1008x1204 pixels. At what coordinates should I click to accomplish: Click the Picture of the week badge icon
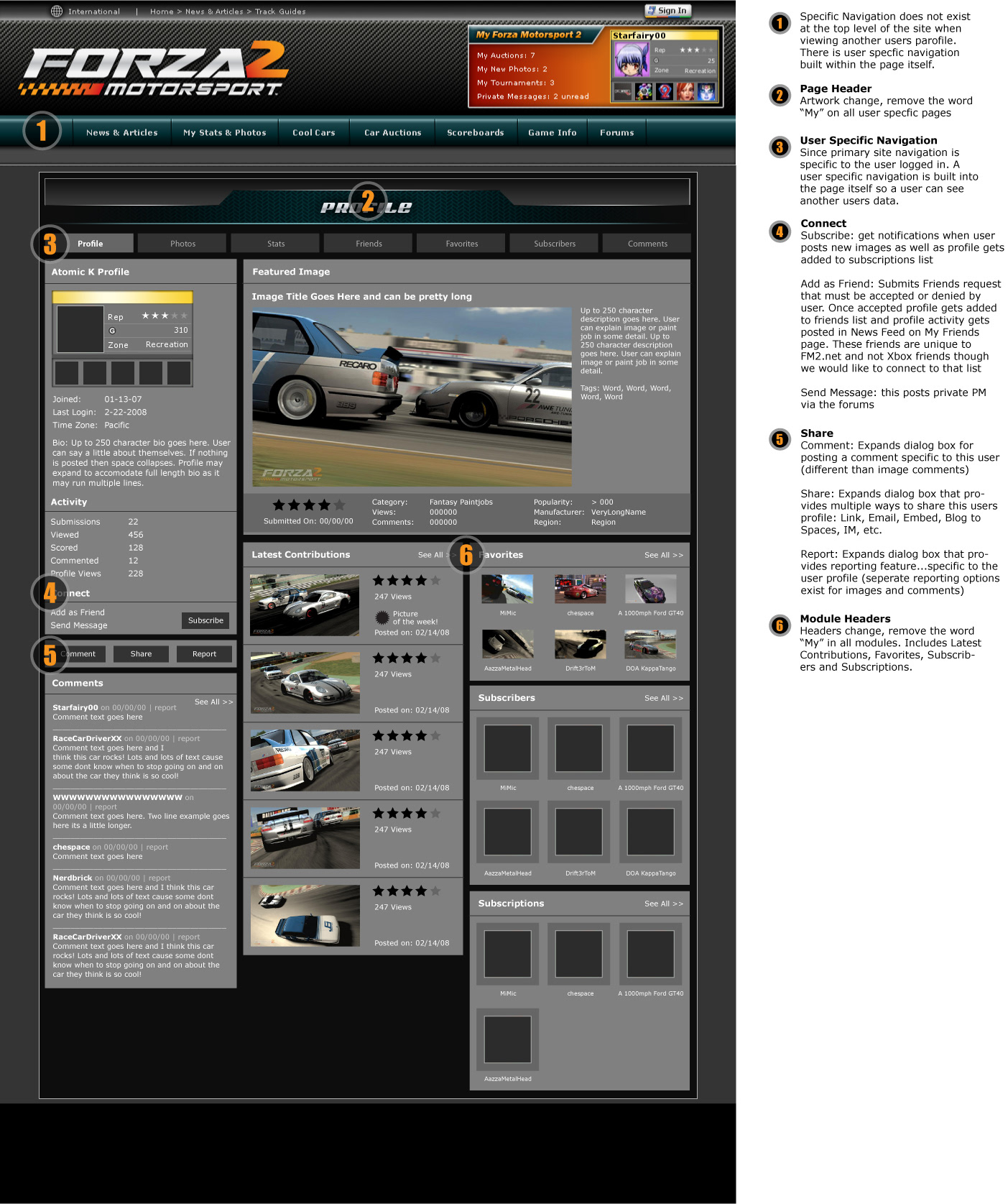coord(382,617)
